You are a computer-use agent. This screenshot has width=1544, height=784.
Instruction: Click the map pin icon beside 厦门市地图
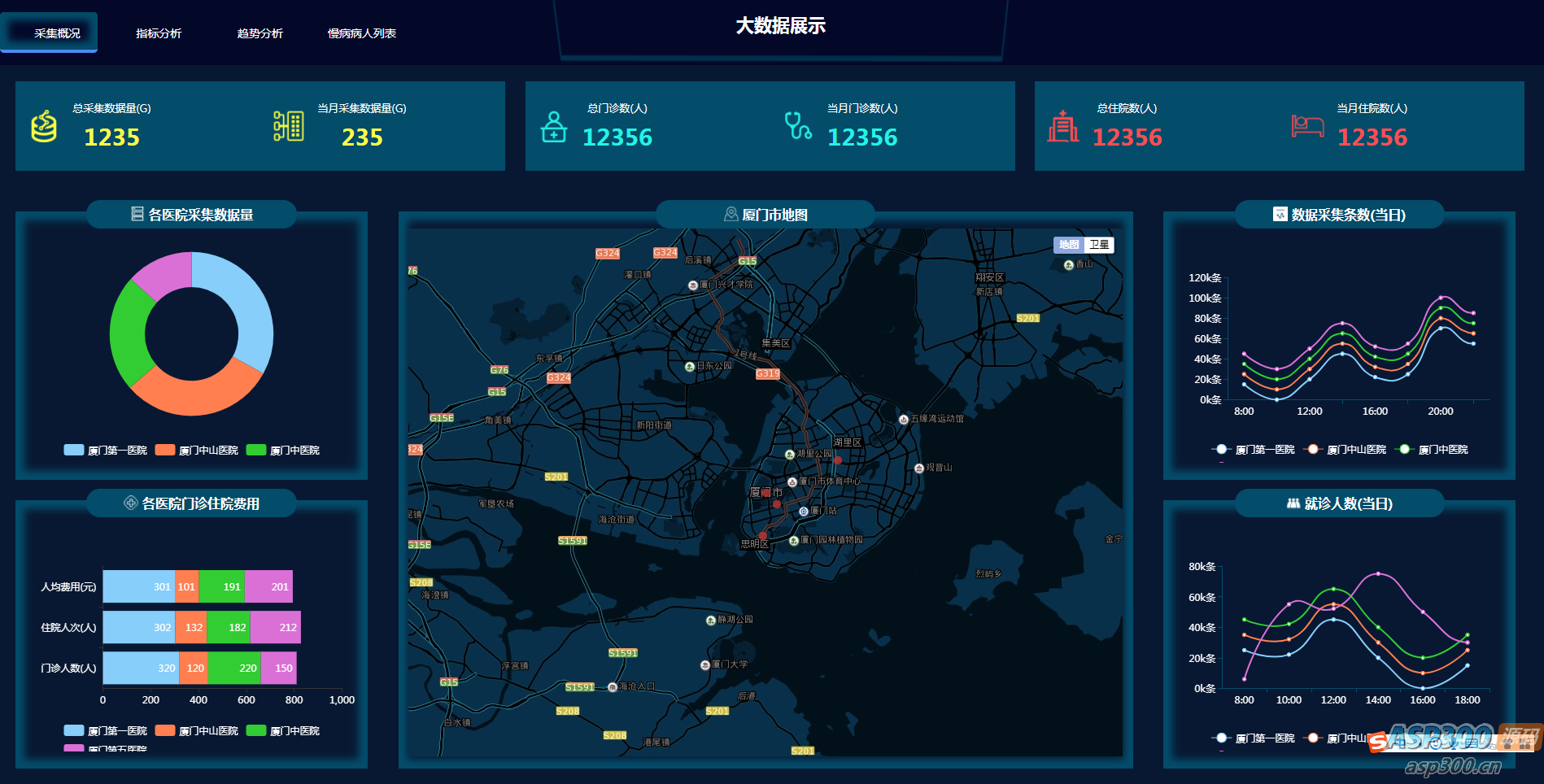(731, 215)
